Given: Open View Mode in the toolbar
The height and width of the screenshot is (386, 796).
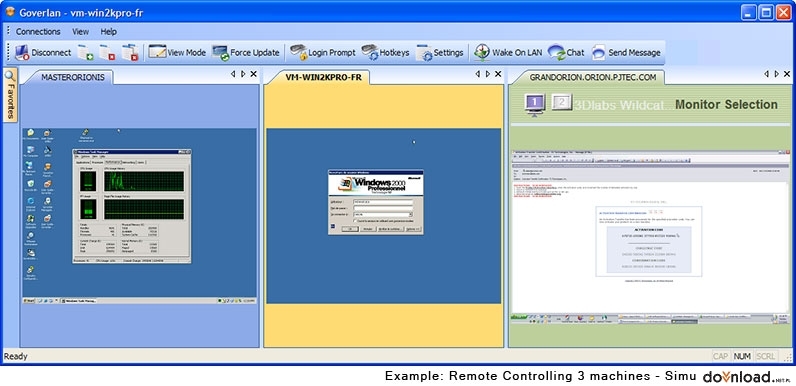Looking at the screenshot, I should (177, 52).
